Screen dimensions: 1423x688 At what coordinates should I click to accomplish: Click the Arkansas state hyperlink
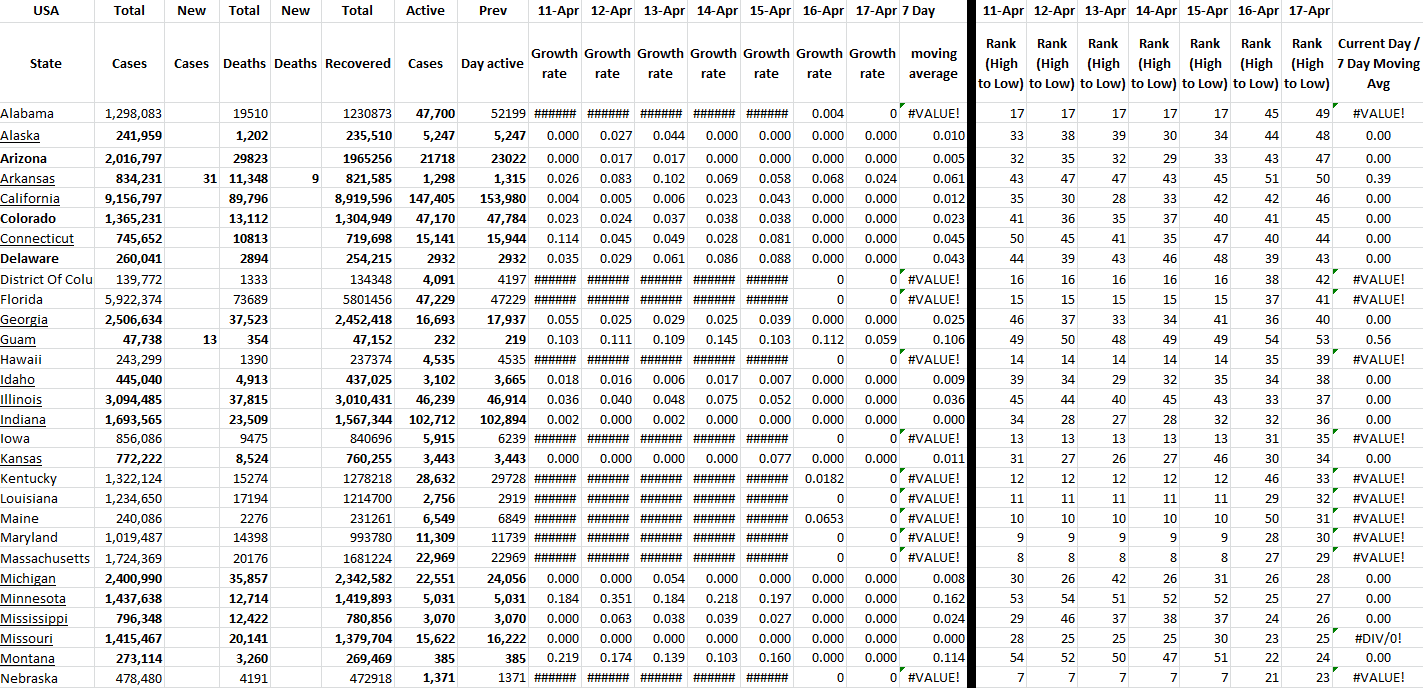[27, 178]
